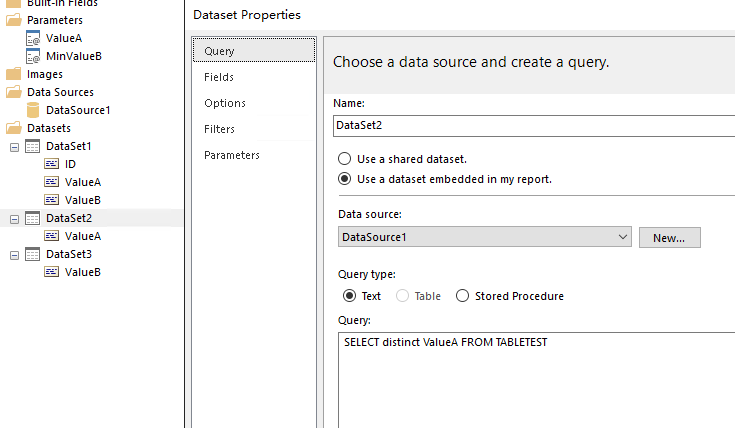Click the New... data source button

point(669,238)
